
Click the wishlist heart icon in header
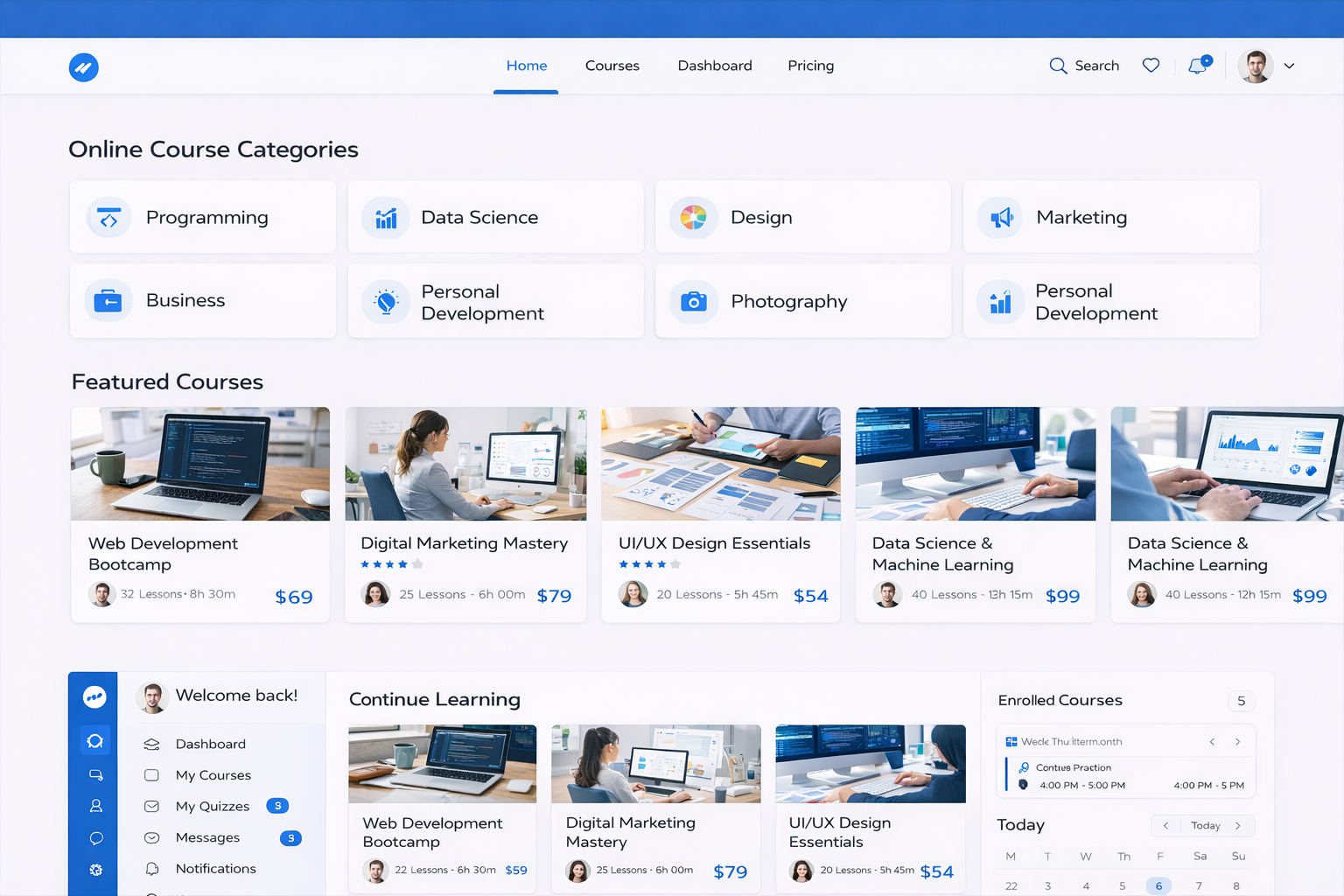pos(1151,66)
